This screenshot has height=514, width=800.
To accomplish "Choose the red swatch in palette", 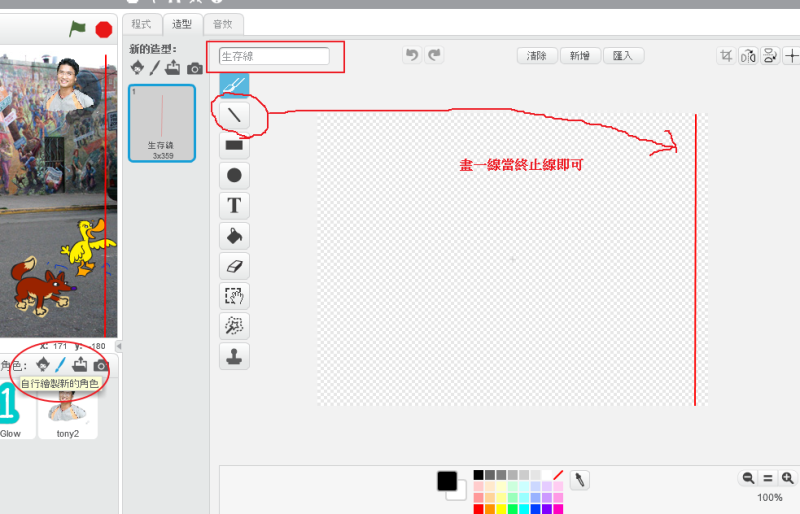I will 479,509.
